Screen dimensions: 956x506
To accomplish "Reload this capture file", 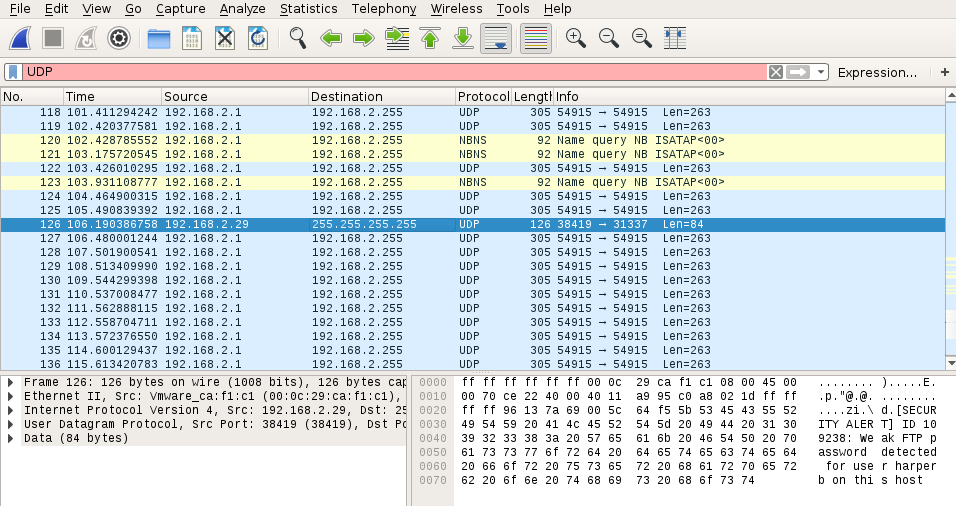I will tap(258, 38).
